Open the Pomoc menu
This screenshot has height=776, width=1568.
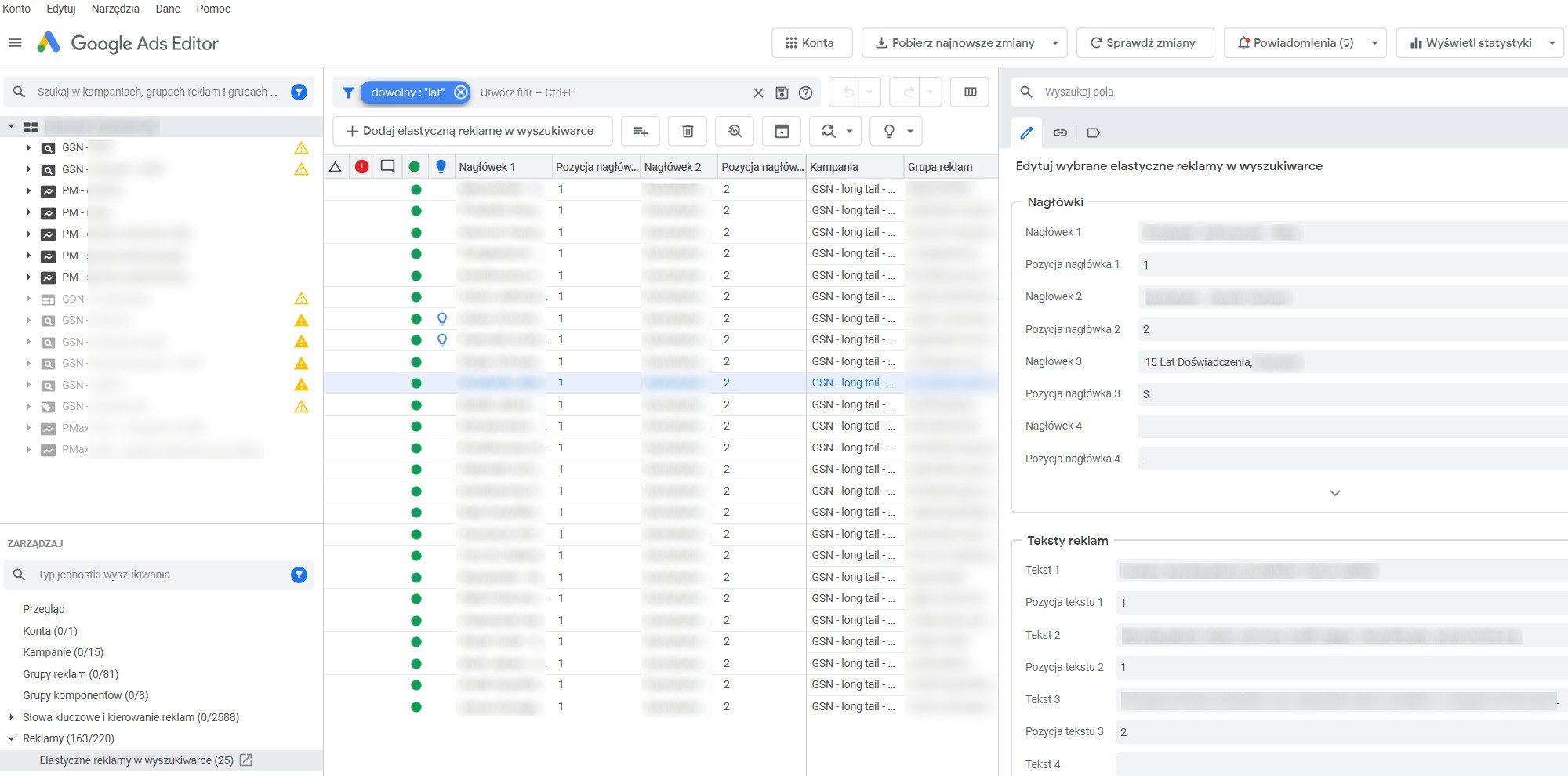[213, 9]
